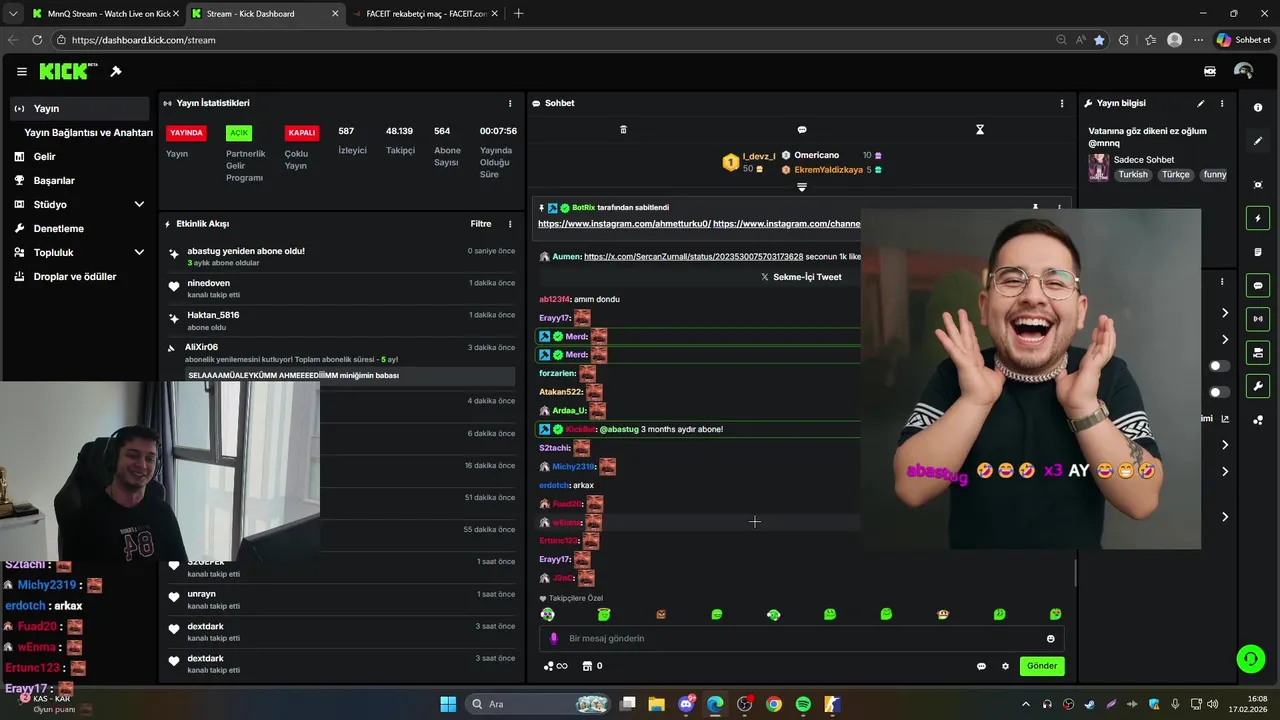The width and height of the screenshot is (1280, 720).
Task: Click the broadcast signal icon in the right sidebar
Action: tap(1258, 319)
